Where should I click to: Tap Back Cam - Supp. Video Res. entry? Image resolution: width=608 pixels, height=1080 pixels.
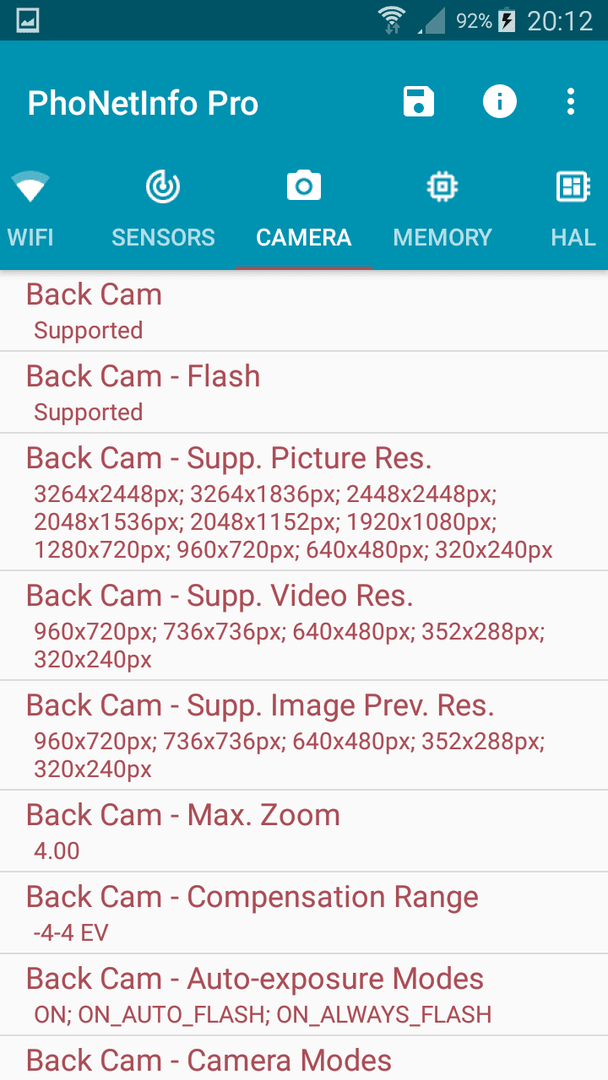[304, 625]
